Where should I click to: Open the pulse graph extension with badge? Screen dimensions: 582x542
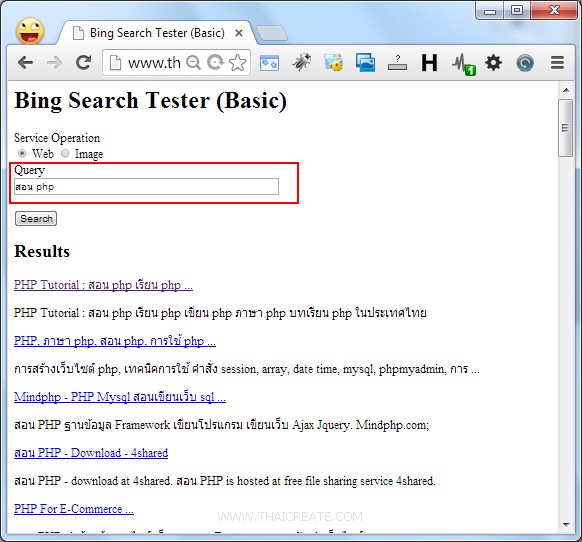click(x=464, y=64)
